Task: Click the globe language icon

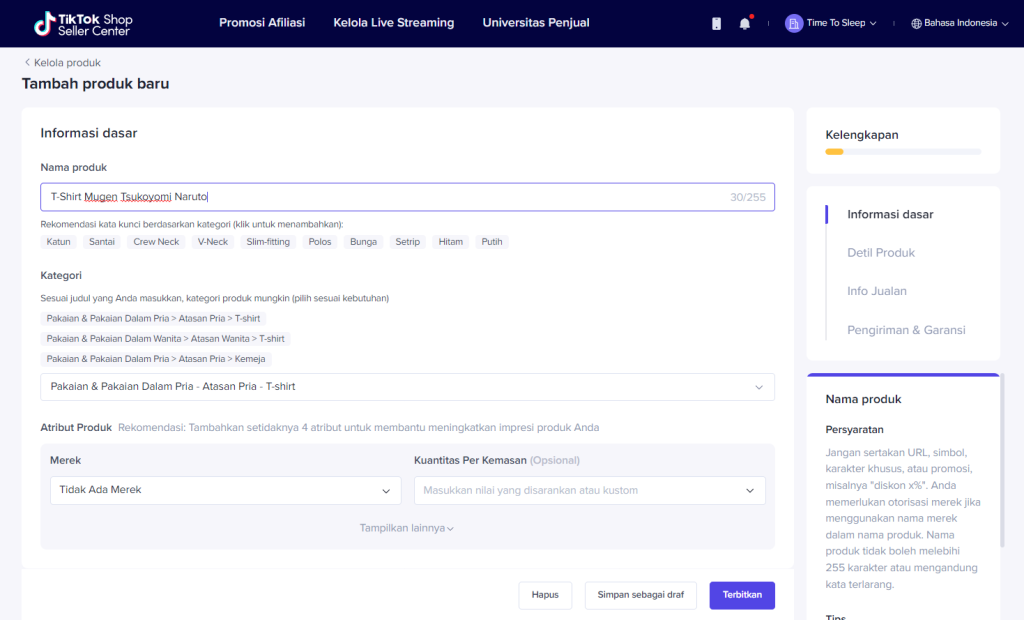Action: (916, 23)
